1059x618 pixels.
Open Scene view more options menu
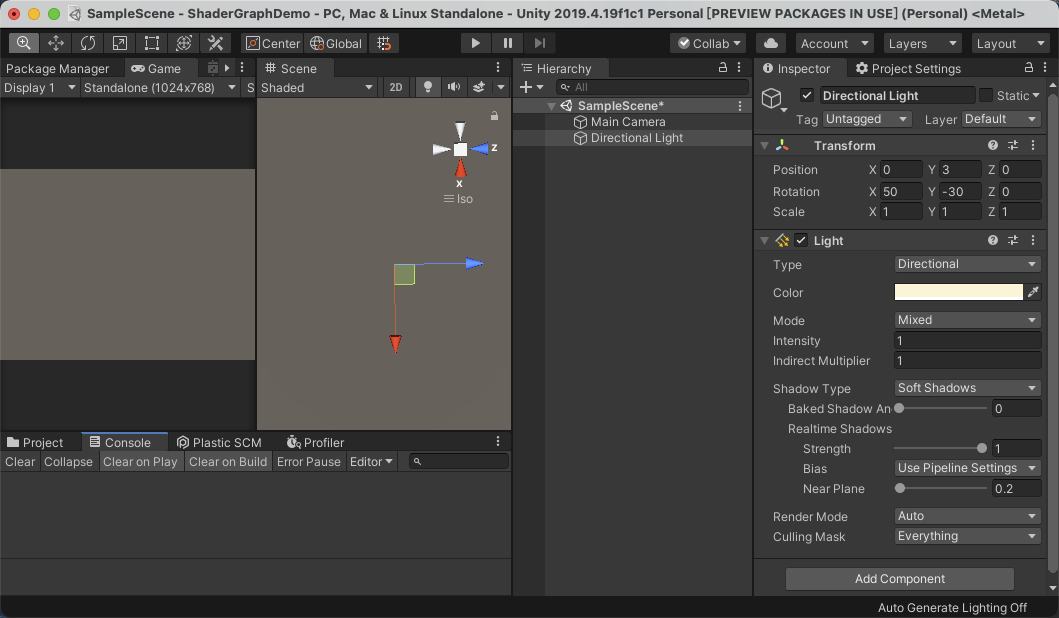click(x=498, y=68)
